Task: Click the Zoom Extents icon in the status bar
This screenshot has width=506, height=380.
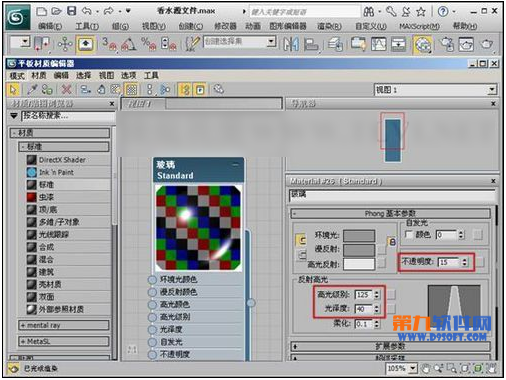Action: pyautogui.click(x=465, y=368)
